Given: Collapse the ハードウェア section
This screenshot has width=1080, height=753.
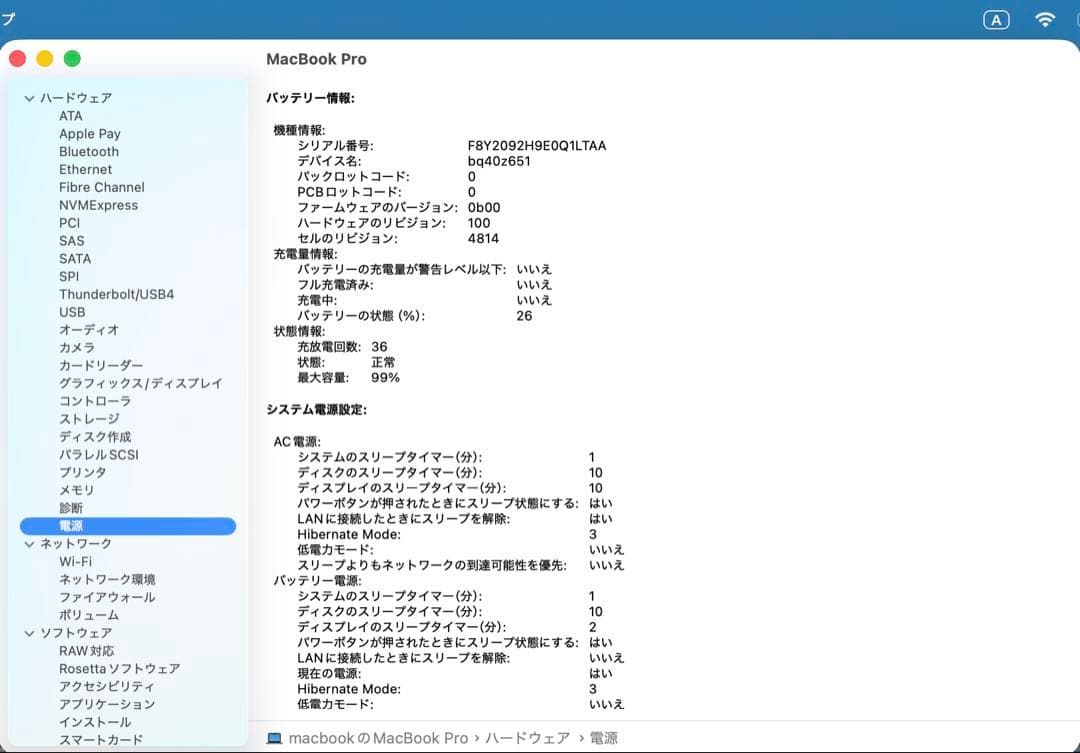Looking at the screenshot, I should [29, 99].
